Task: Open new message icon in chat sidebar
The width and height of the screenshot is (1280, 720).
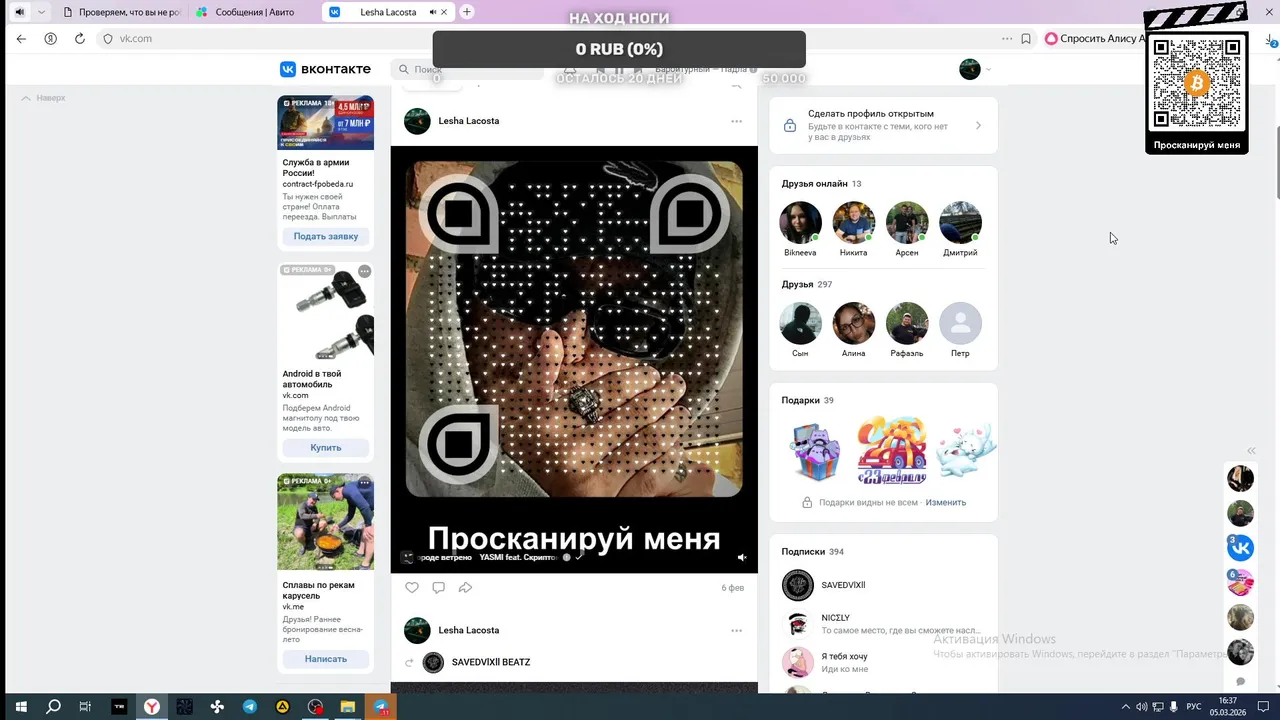Action: (1240, 682)
